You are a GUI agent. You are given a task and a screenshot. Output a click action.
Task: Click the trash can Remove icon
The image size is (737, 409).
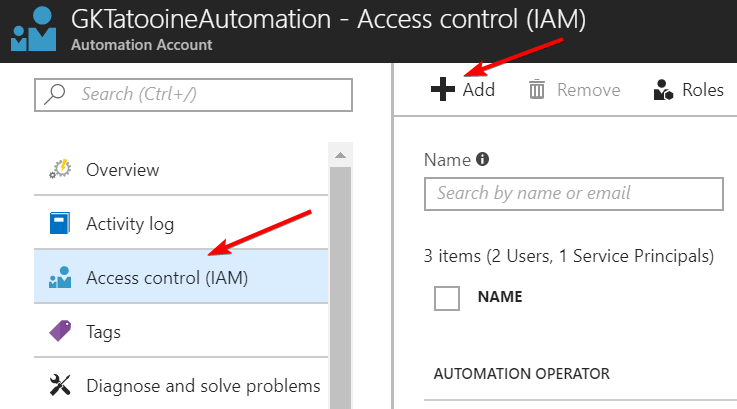click(x=537, y=89)
